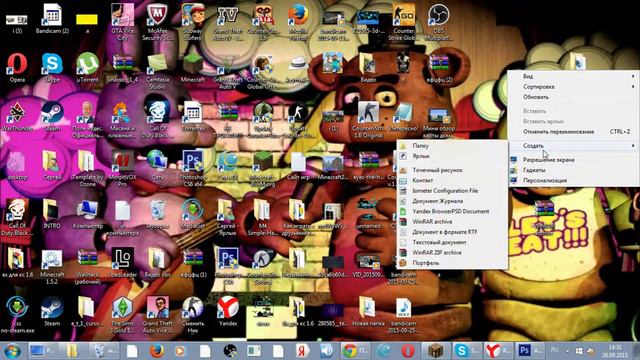Image resolution: width=640 pixels, height=360 pixels.
Task: Open Windows Explorer folder in taskbar
Action: 72,351
